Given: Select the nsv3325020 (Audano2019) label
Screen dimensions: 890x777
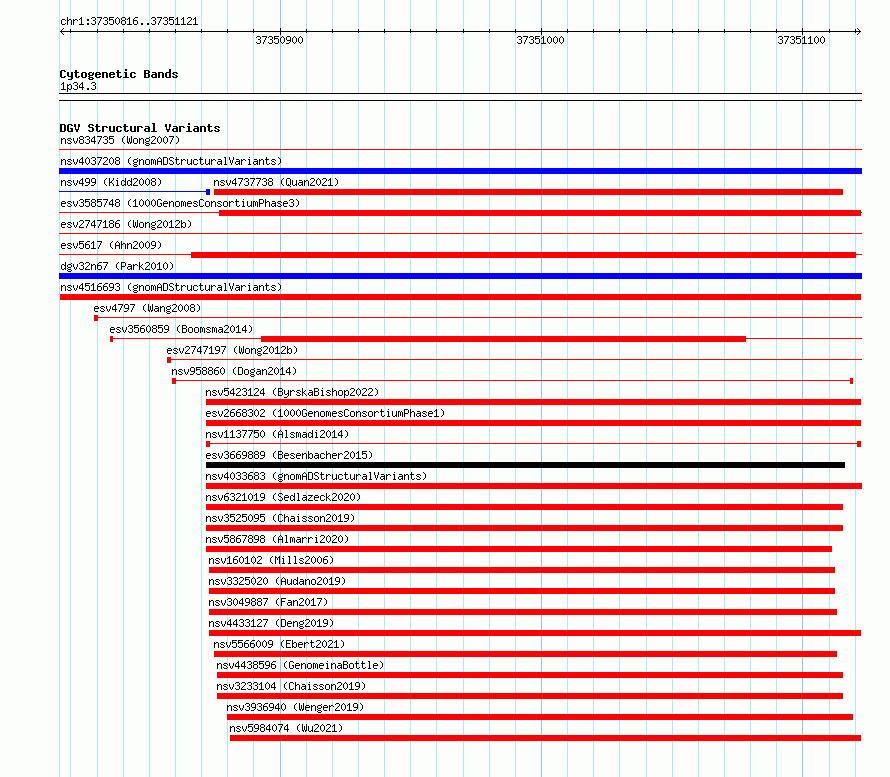Looking at the screenshot, I should point(277,581).
